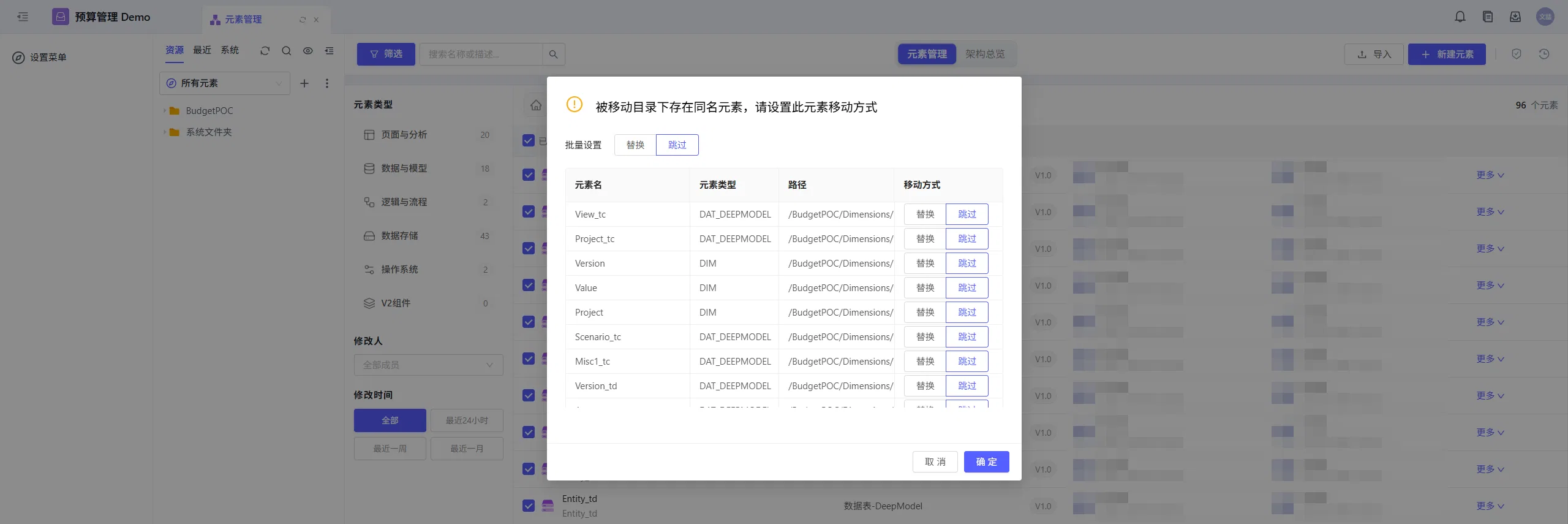Click the search name or description field

pos(481,55)
